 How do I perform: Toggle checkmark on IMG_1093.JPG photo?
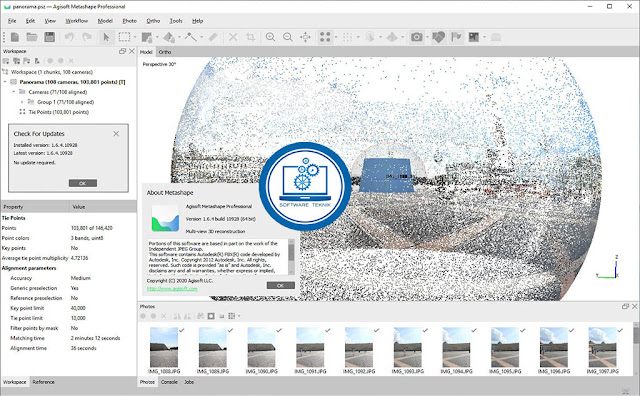(x=425, y=330)
